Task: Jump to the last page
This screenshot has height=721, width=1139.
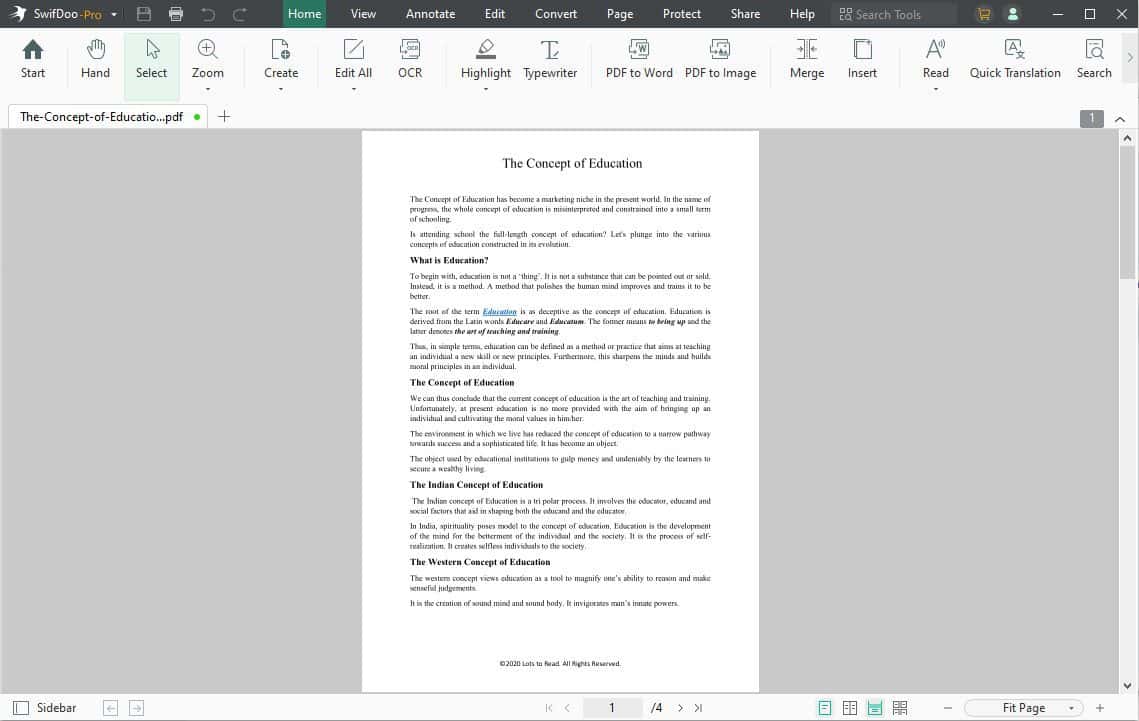Action: [698, 708]
